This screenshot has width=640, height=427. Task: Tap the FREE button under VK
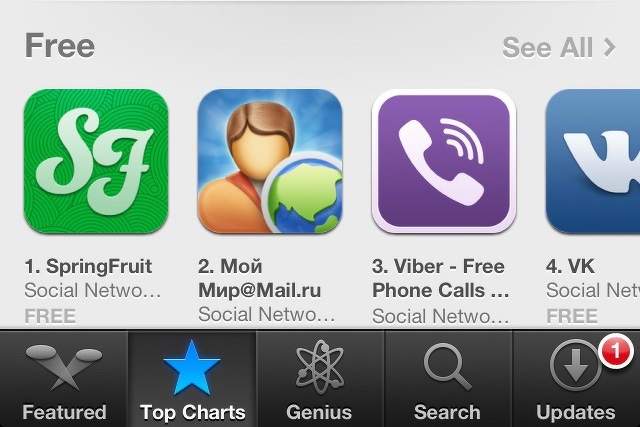click(x=572, y=316)
